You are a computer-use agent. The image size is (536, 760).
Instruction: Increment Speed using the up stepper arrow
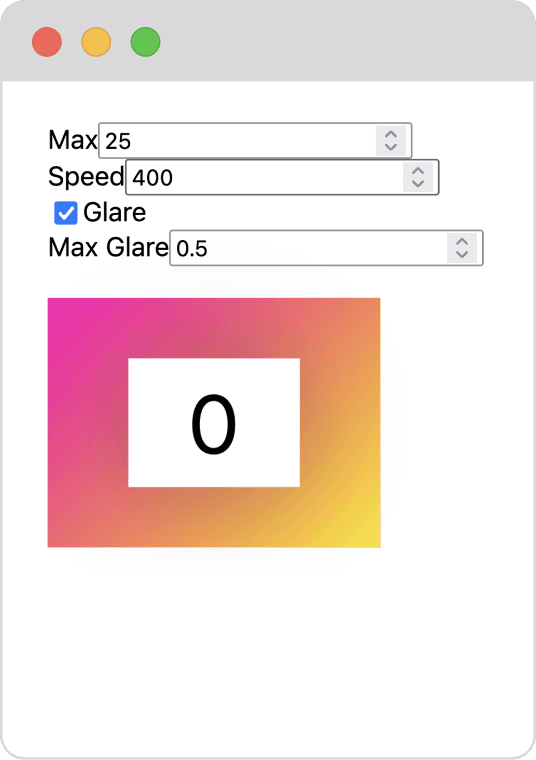point(418,171)
